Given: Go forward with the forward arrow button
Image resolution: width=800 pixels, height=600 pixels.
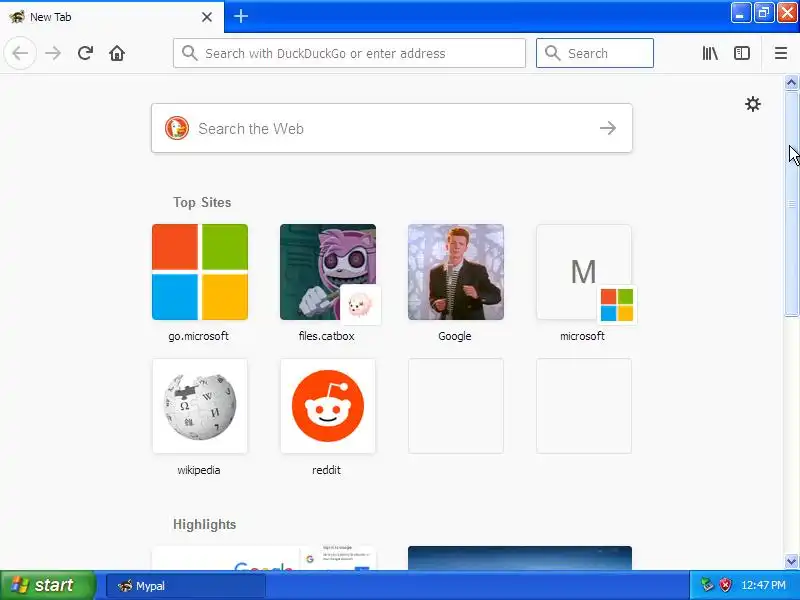Looking at the screenshot, I should (53, 53).
